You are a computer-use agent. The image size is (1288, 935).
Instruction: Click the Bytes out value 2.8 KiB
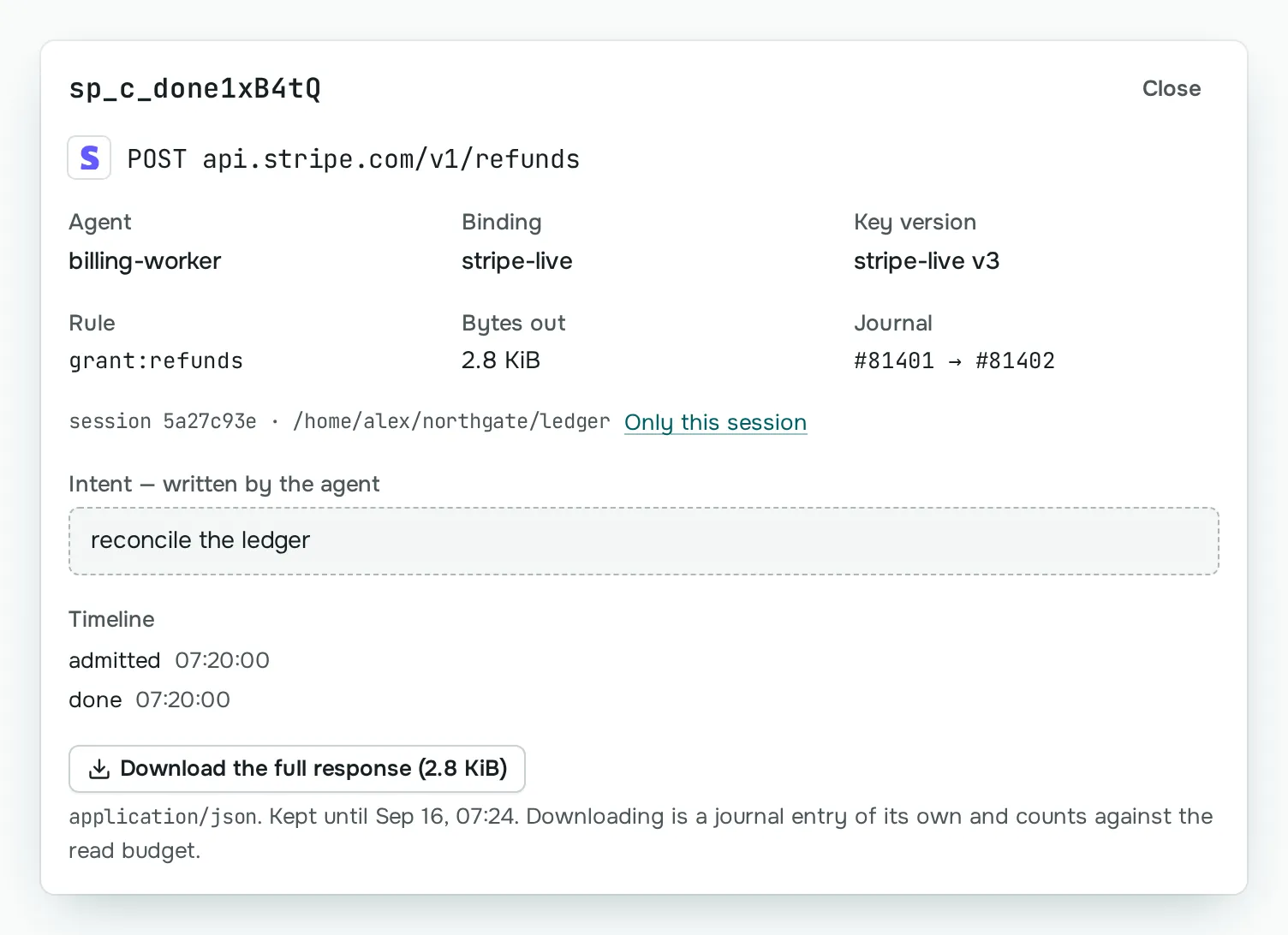(500, 360)
